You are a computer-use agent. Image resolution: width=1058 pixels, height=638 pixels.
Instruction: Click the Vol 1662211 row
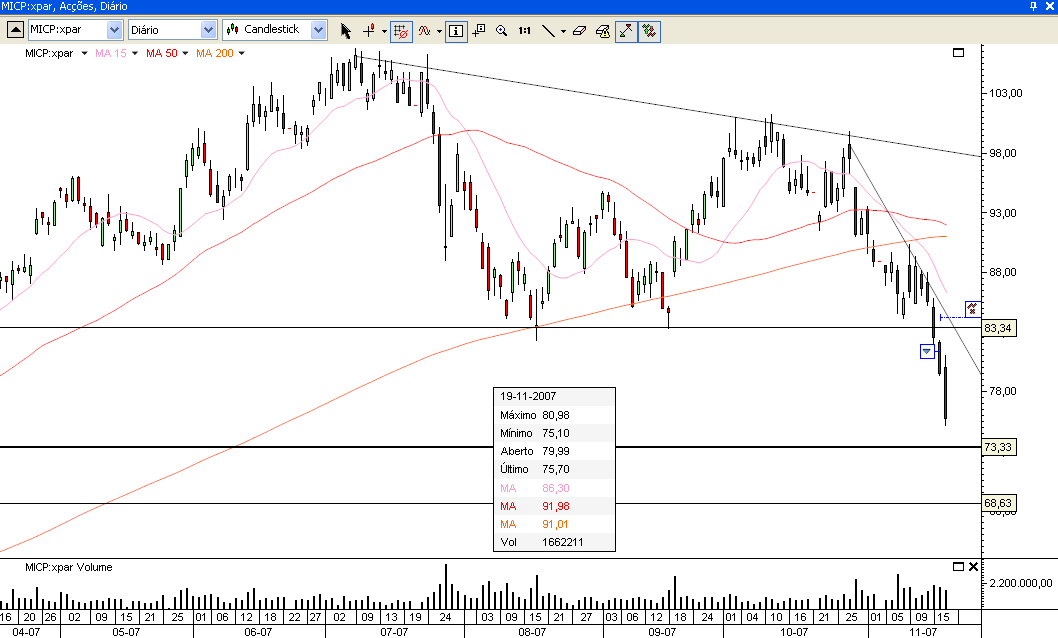tap(555, 542)
